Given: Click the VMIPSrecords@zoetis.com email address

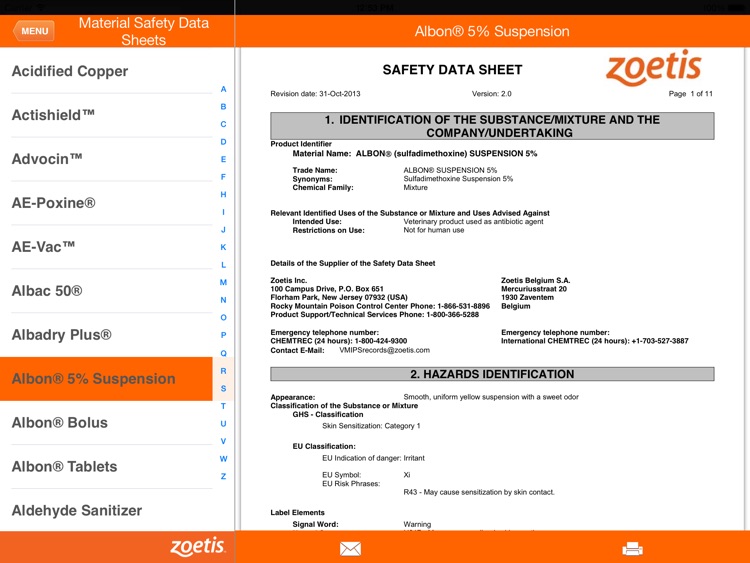Looking at the screenshot, I should coord(385,350).
